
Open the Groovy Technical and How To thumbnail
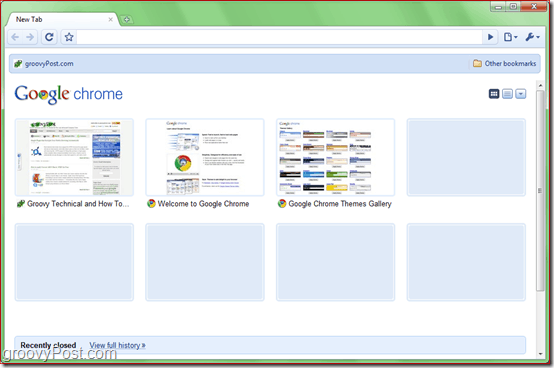click(x=74, y=158)
